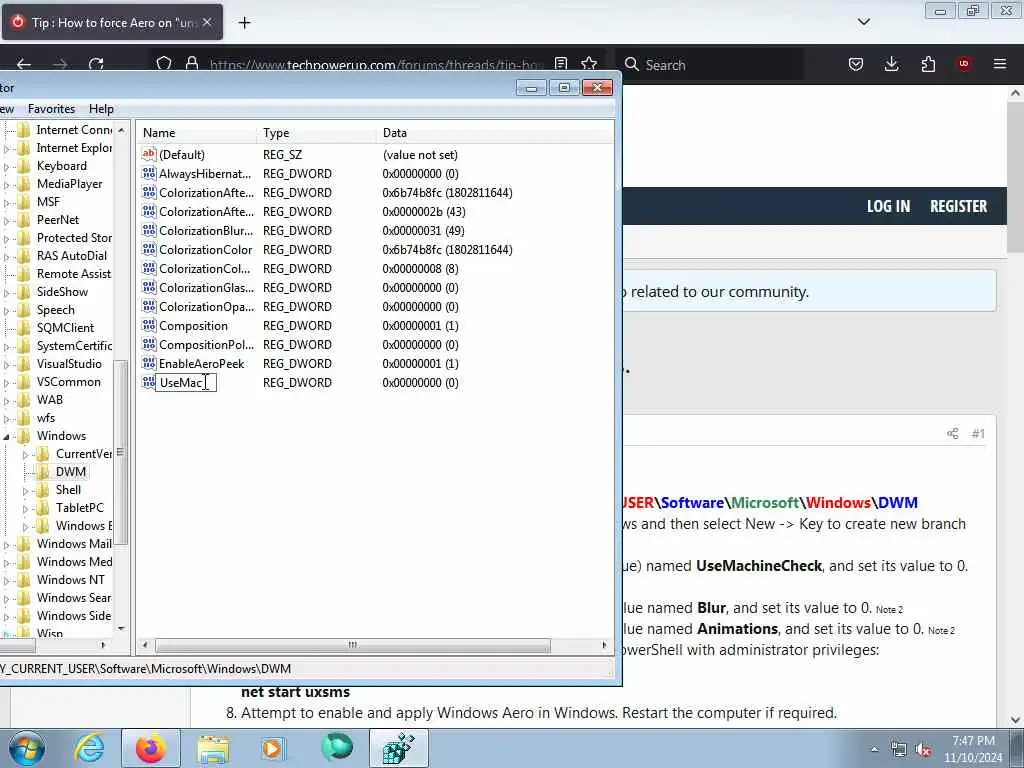Click the REGISTER link
1024x768 pixels.
tap(958, 206)
